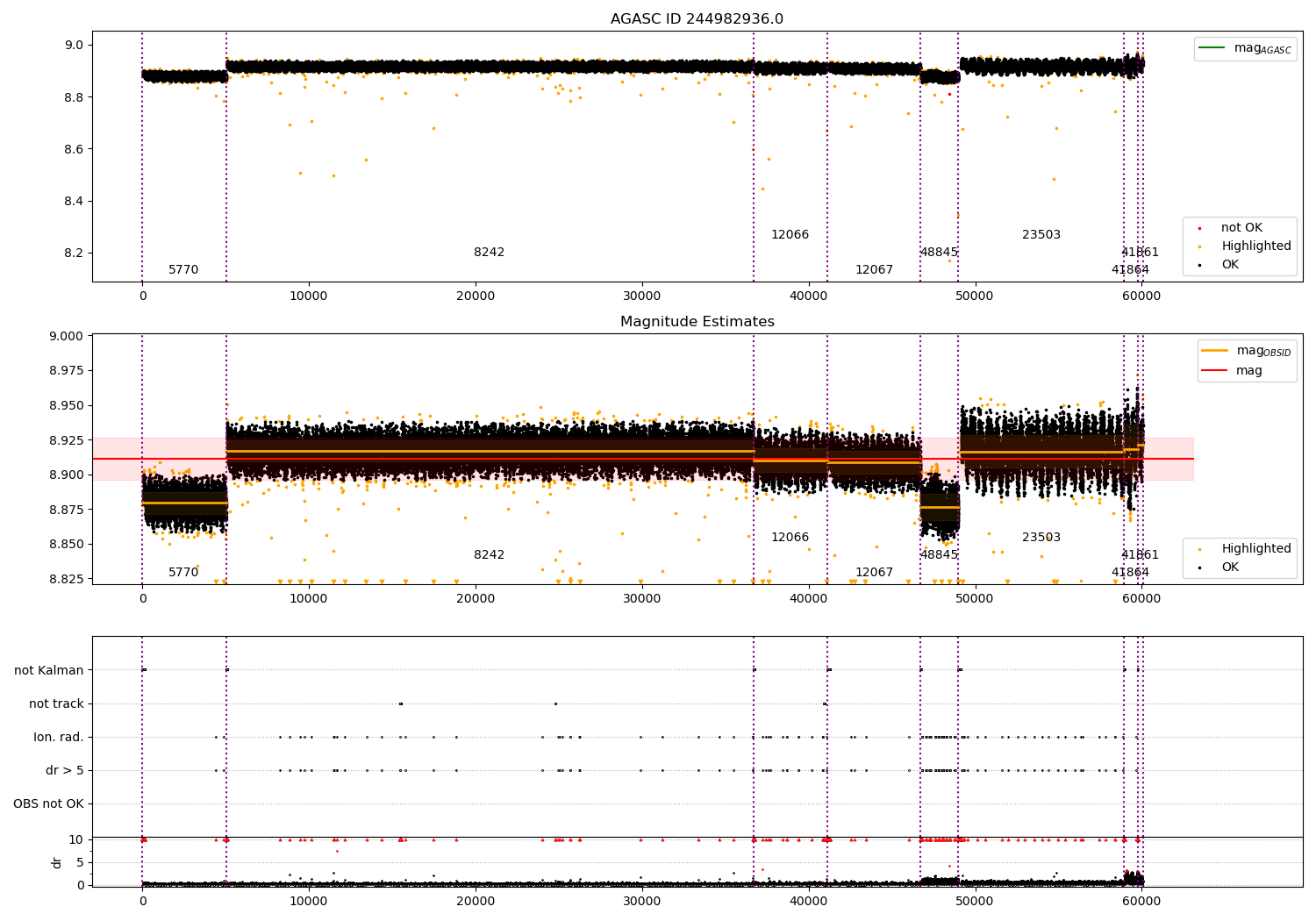The image size is (1316, 921).
Task: Click observation label 8242 in the top plot
Action: tap(490, 253)
